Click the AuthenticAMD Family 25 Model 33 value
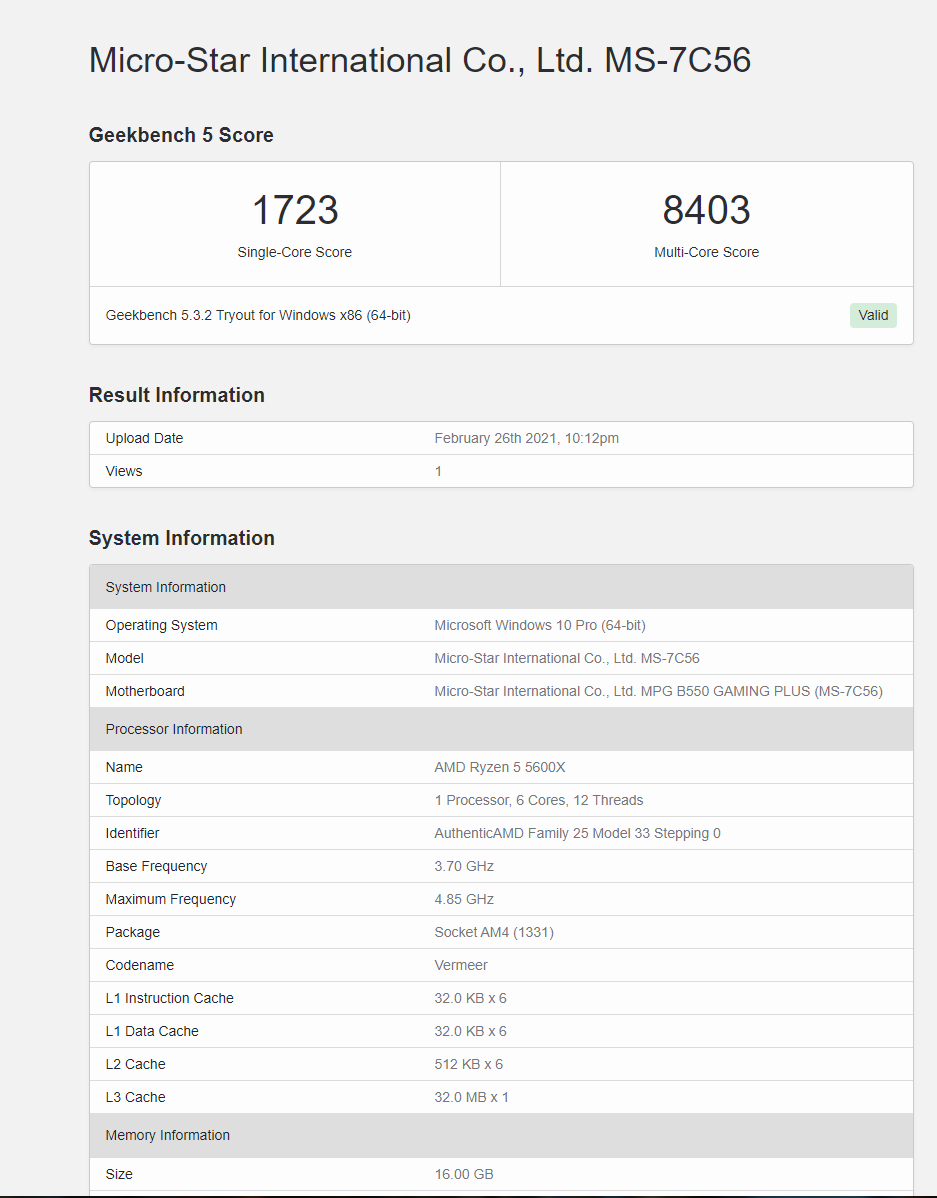This screenshot has height=1198, width=937. [x=577, y=833]
